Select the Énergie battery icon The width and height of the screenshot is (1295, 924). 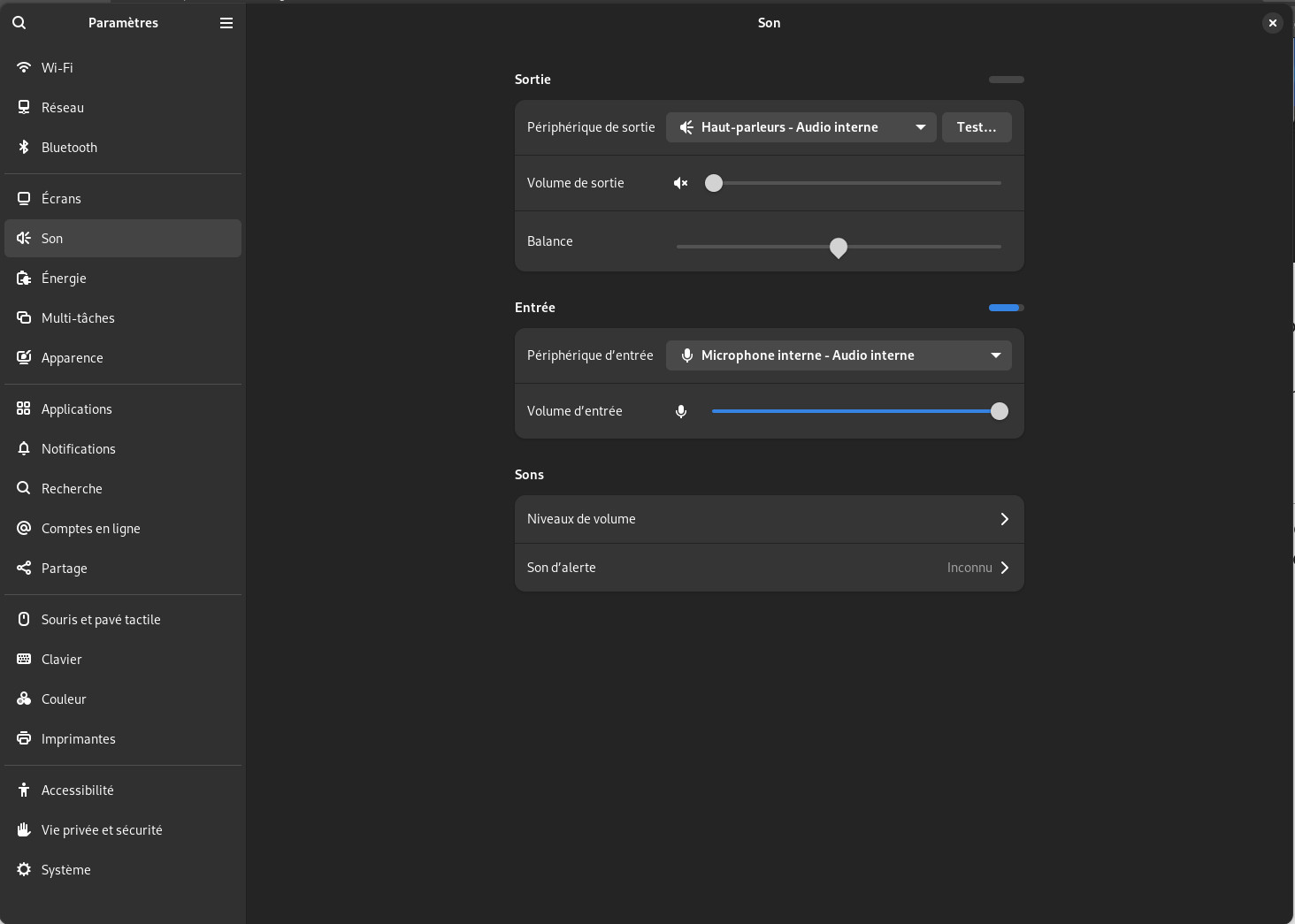click(24, 278)
